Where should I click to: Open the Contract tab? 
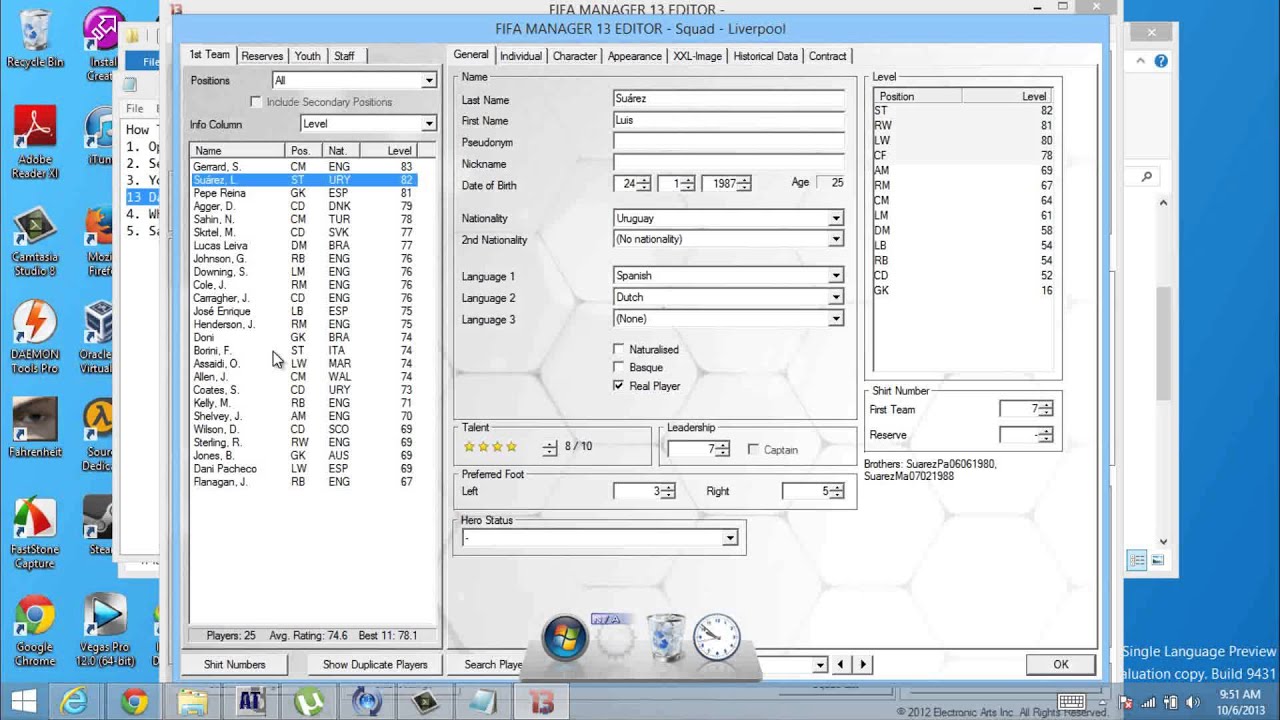click(x=827, y=56)
